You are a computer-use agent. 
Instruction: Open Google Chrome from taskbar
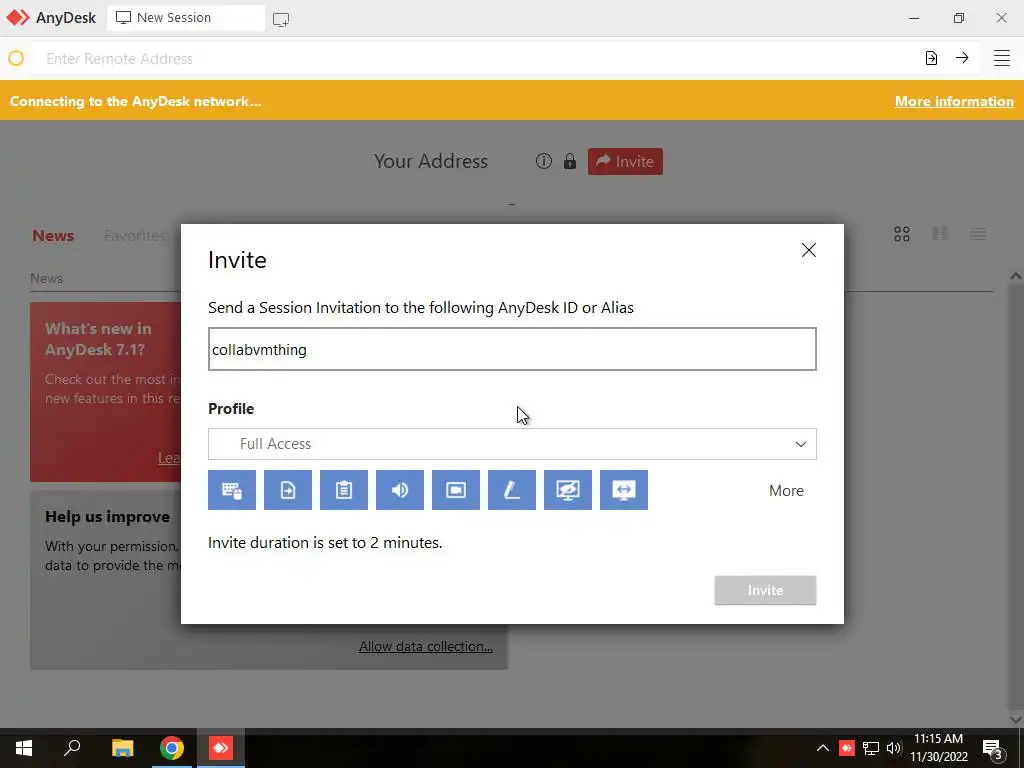pyautogui.click(x=172, y=748)
